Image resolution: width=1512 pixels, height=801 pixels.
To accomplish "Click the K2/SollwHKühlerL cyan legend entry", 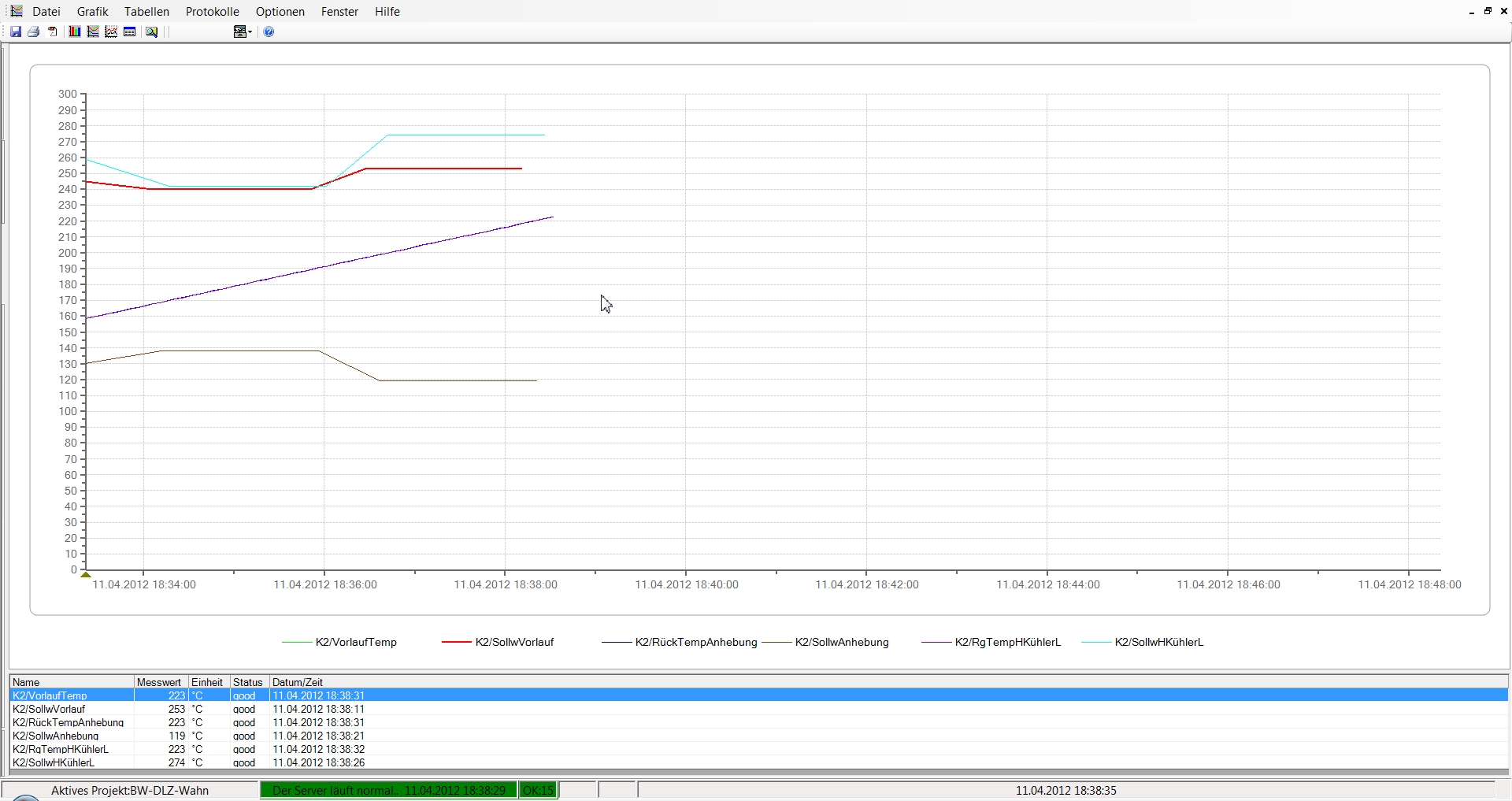I will (x=1143, y=642).
